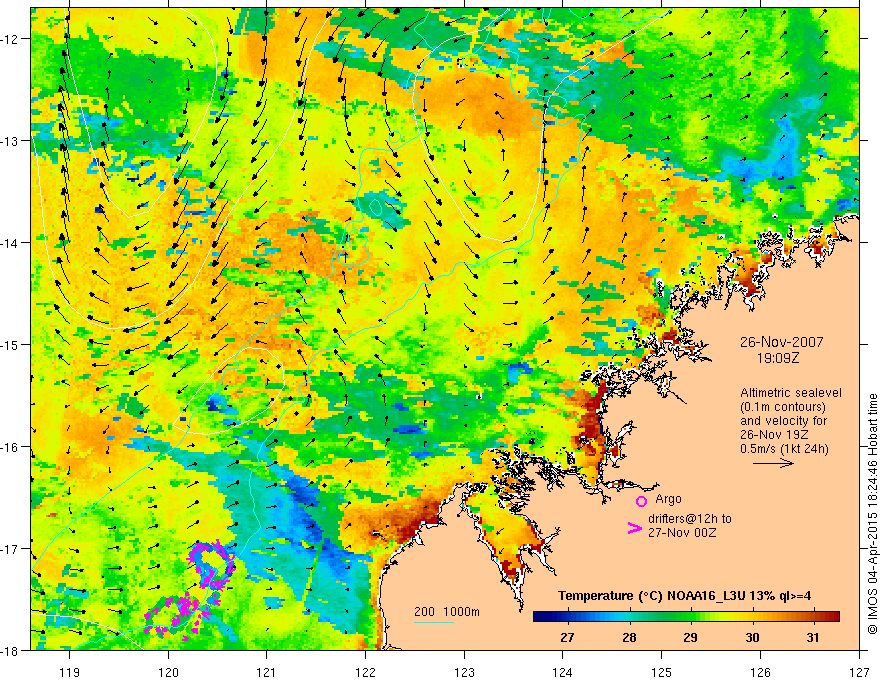The height and width of the screenshot is (680, 880).
Task: Click the date text 26-Nov-2007
Action: click(781, 342)
